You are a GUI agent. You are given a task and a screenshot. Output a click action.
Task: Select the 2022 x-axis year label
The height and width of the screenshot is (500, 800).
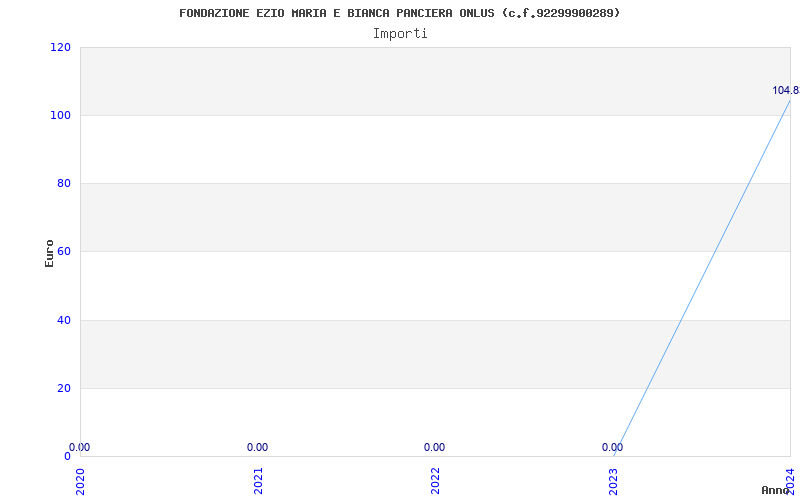pyautogui.click(x=435, y=481)
